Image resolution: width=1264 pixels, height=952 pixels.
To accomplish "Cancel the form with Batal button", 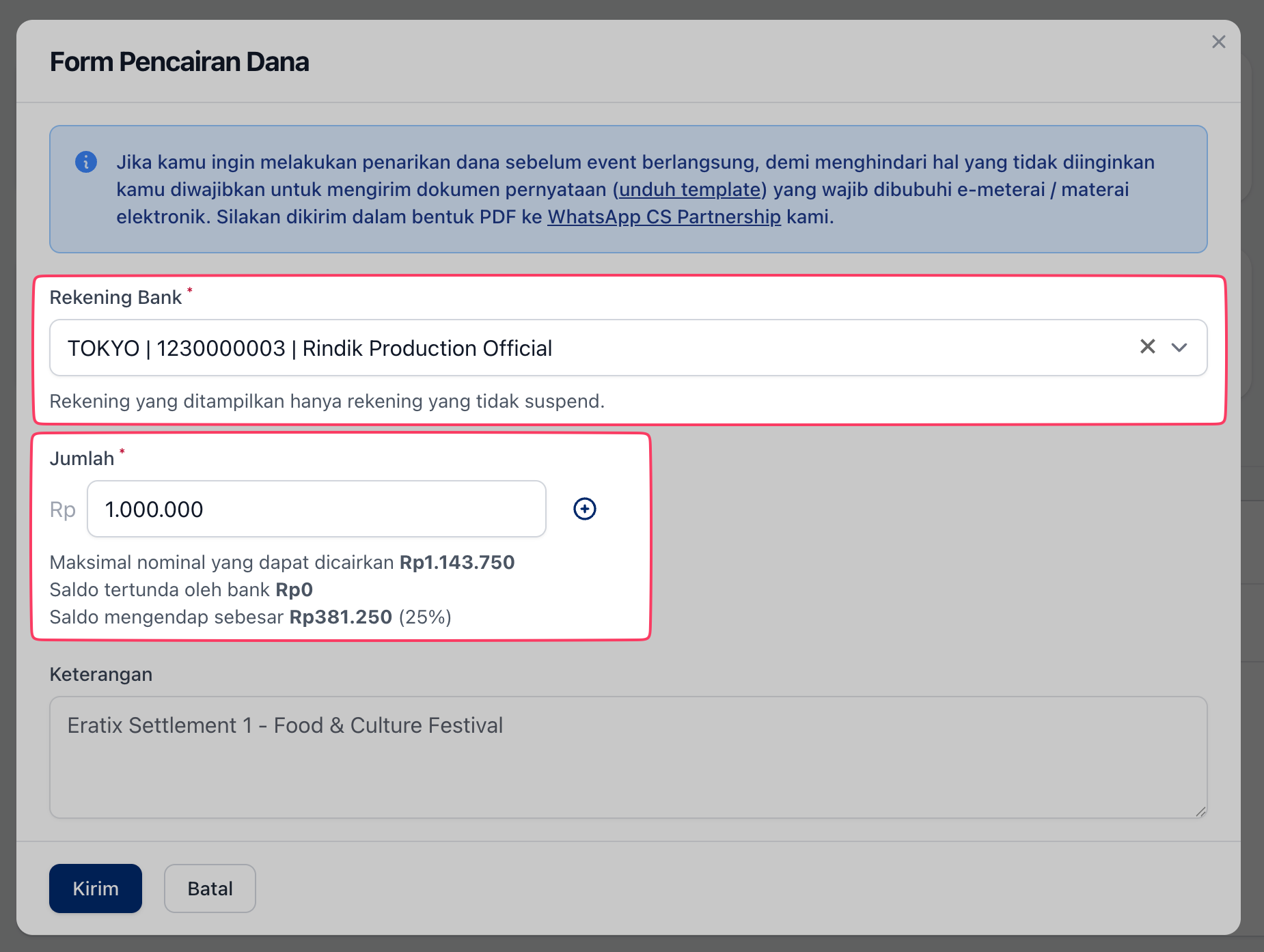I will pos(210,888).
